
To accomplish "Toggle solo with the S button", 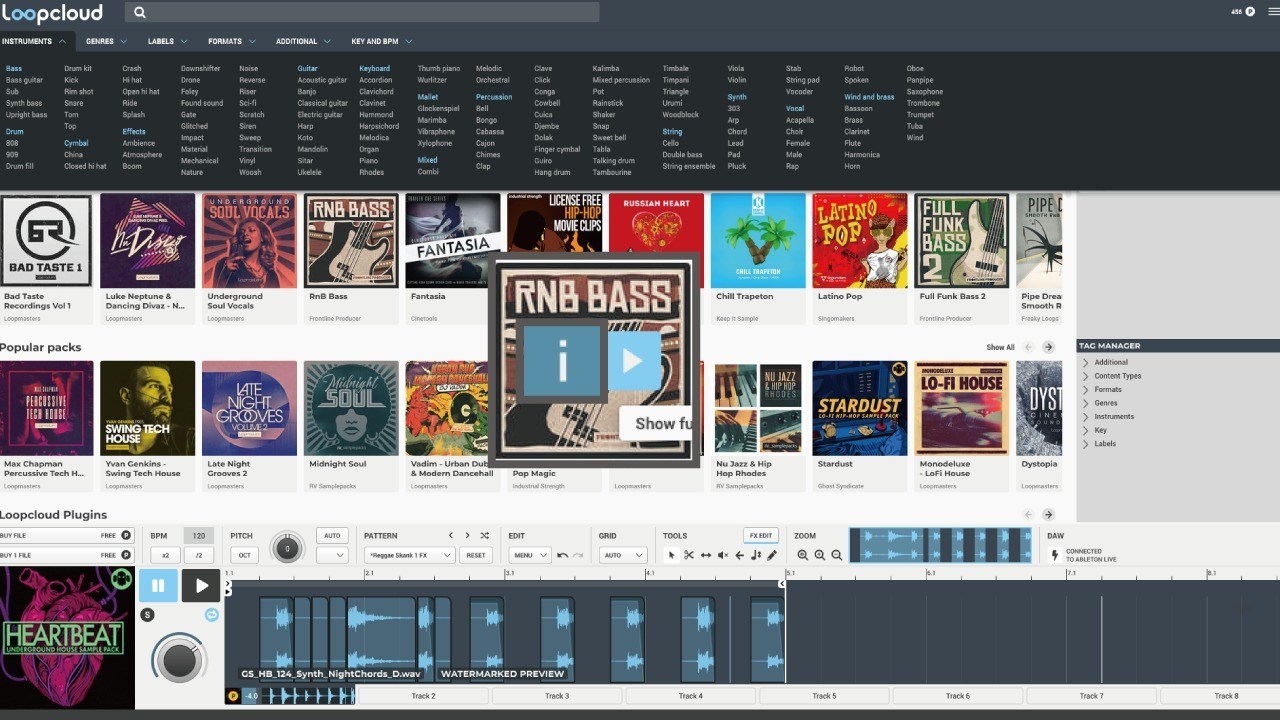I will [x=147, y=615].
